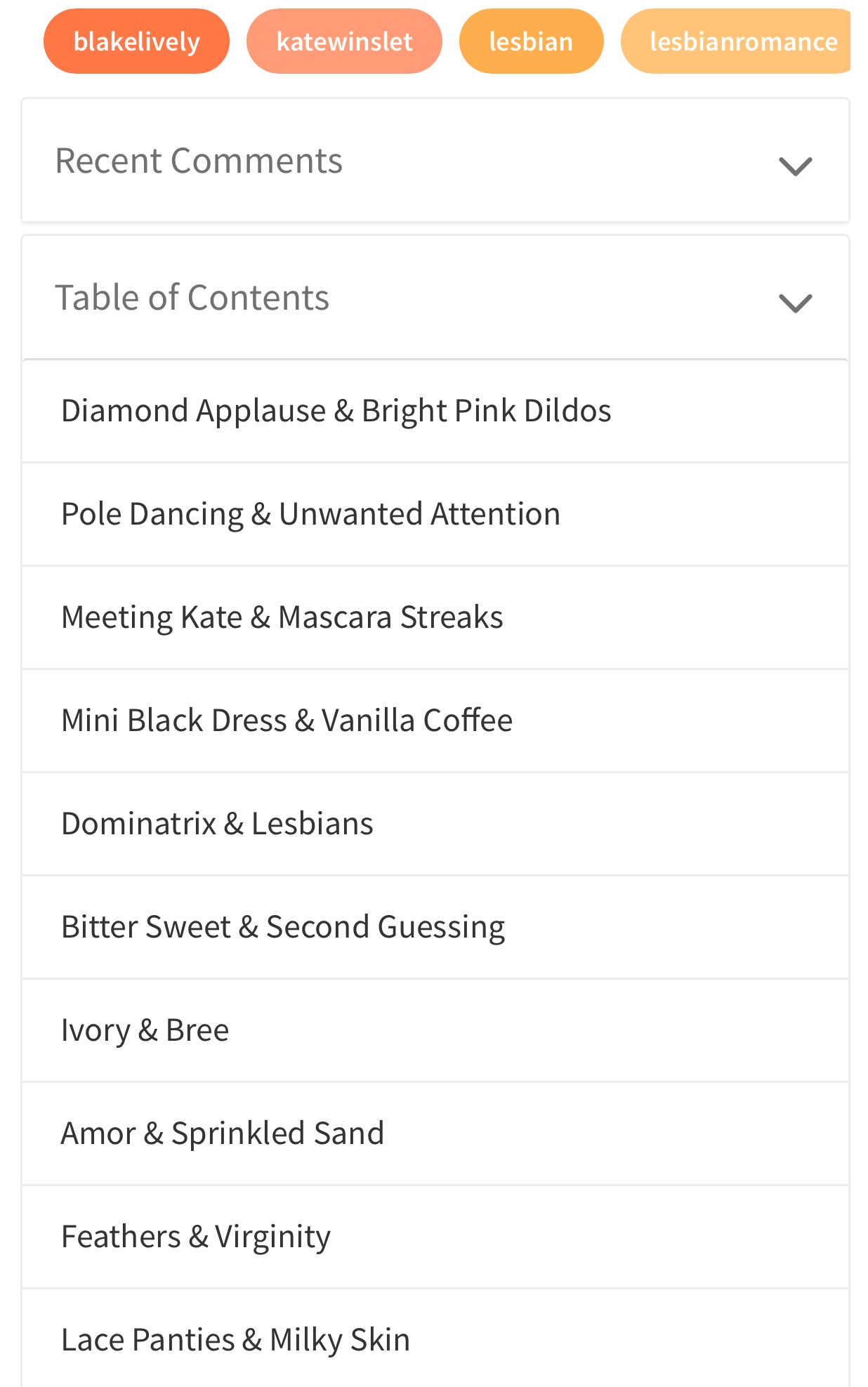Expand the Table of Contents header

click(x=435, y=298)
